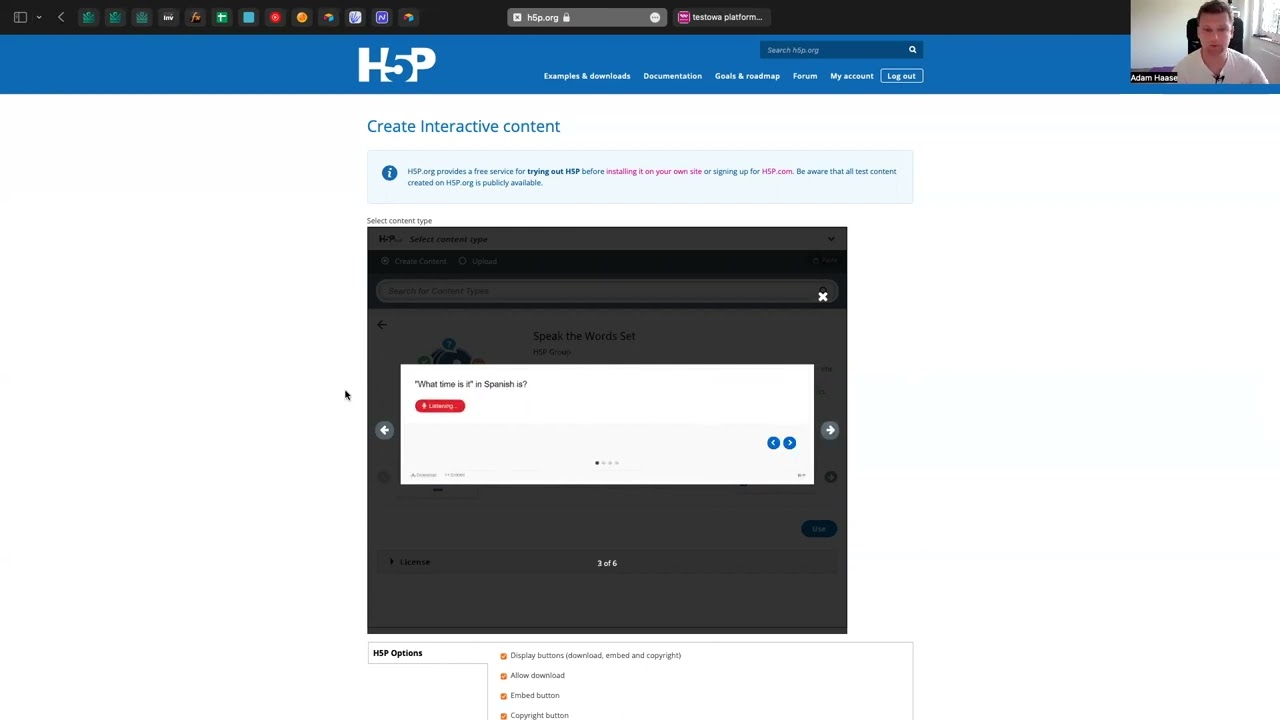Follow the trying out H5P link
This screenshot has width=1280, height=720.
point(553,171)
